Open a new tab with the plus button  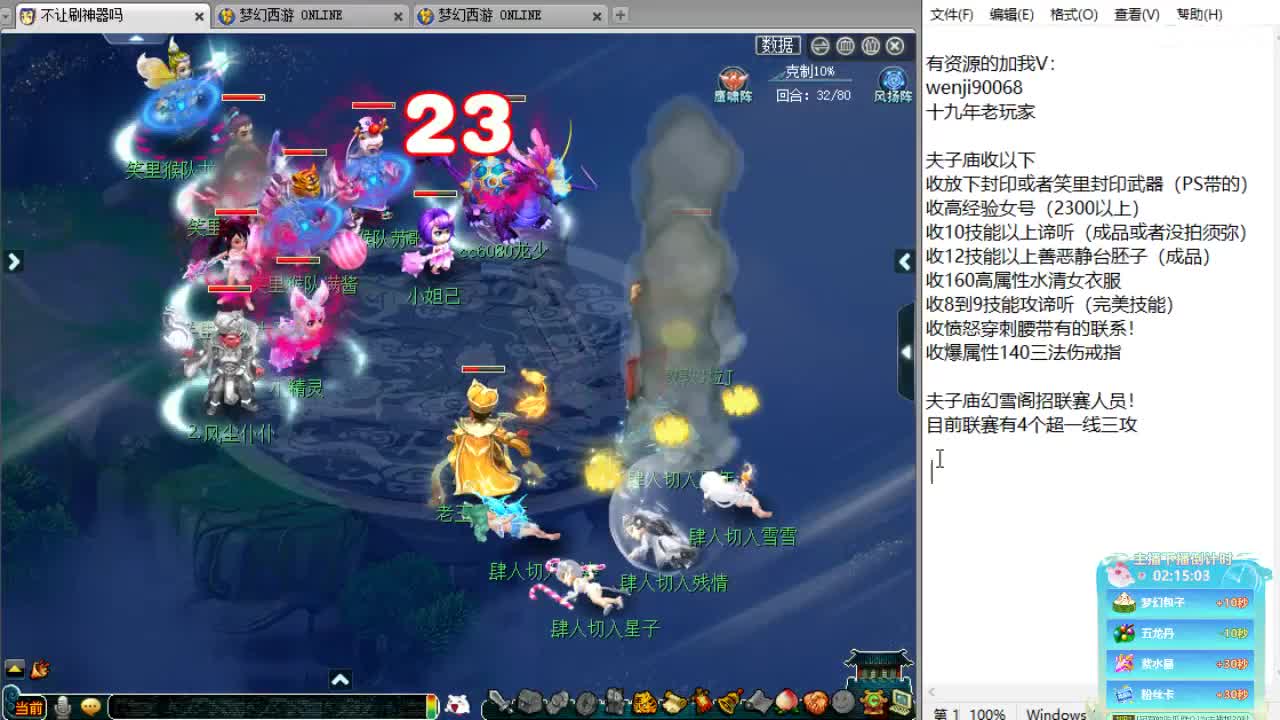(620, 14)
